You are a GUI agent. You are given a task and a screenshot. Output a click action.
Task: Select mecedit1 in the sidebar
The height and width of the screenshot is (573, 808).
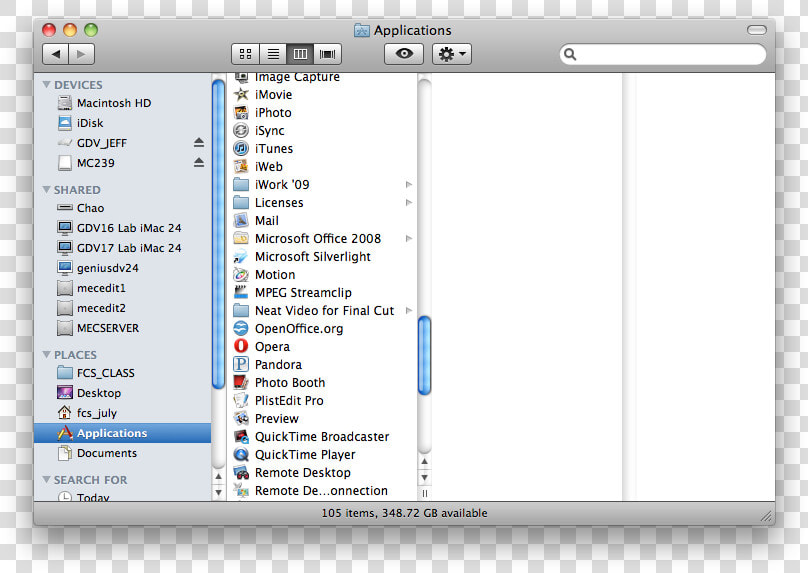[x=123, y=288]
